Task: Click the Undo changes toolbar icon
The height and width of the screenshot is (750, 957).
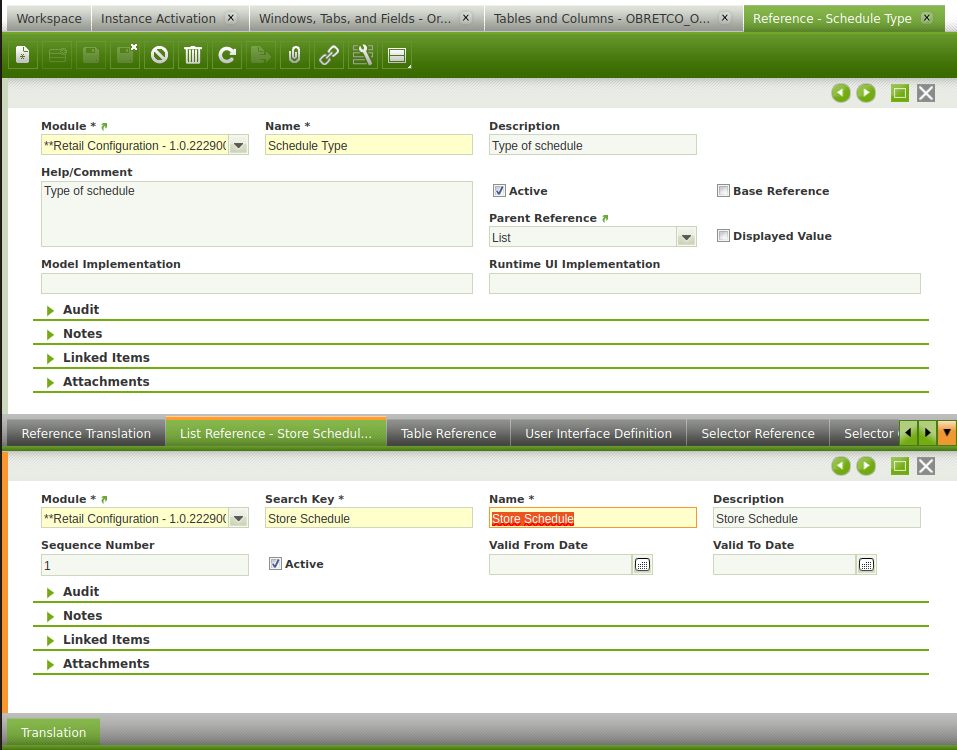Action: pyautogui.click(x=159, y=56)
